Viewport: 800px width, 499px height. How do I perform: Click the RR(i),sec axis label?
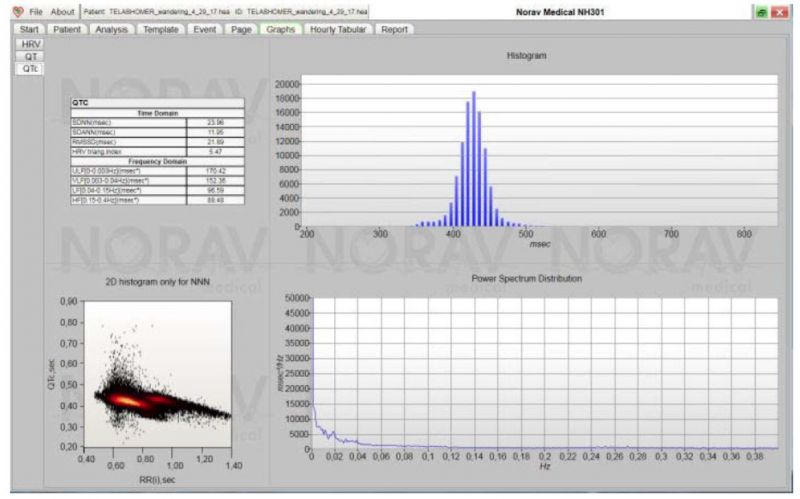[157, 480]
